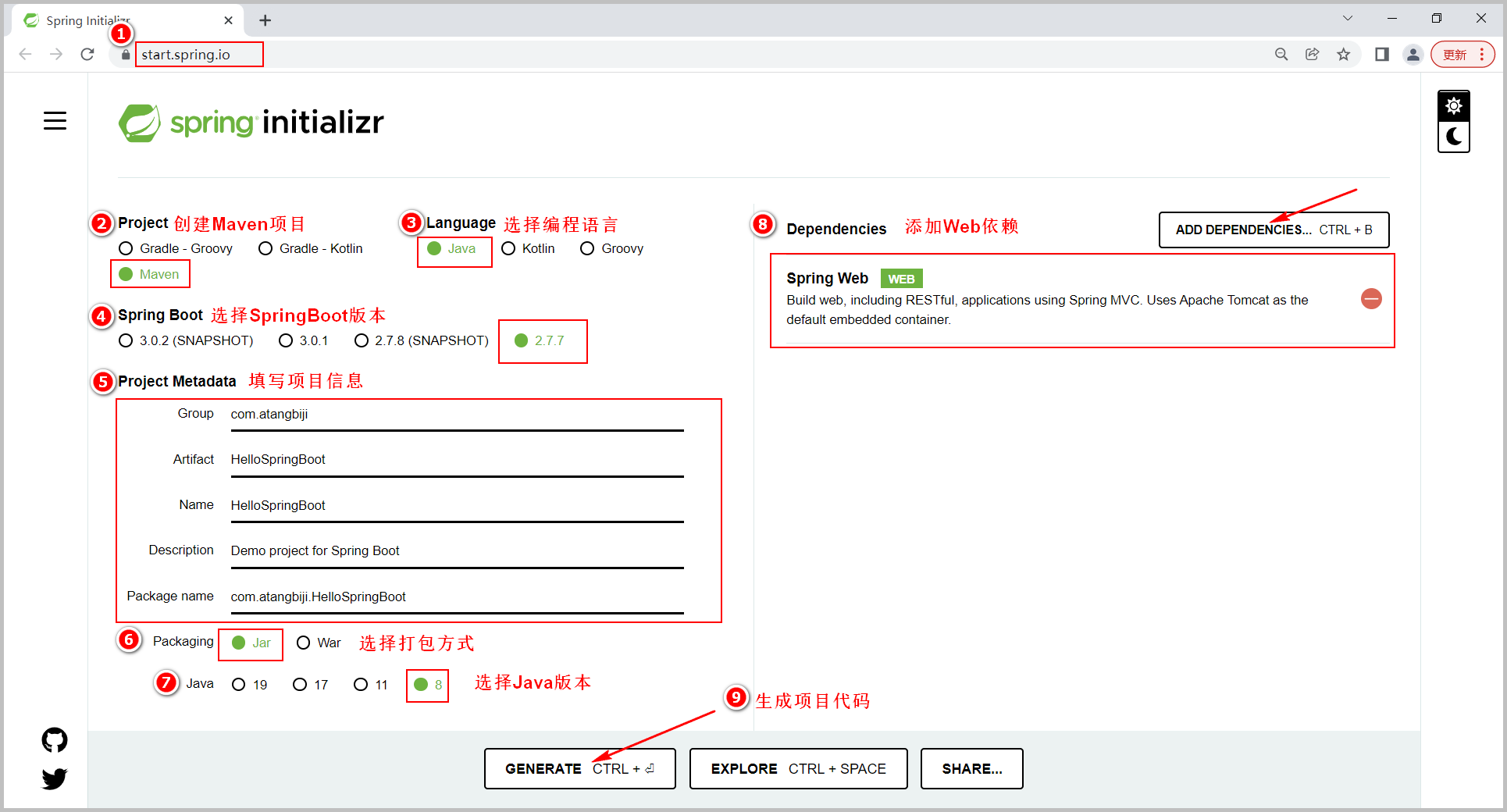Choose Kotlin language
Image resolution: width=1507 pixels, height=812 pixels.
(528, 248)
